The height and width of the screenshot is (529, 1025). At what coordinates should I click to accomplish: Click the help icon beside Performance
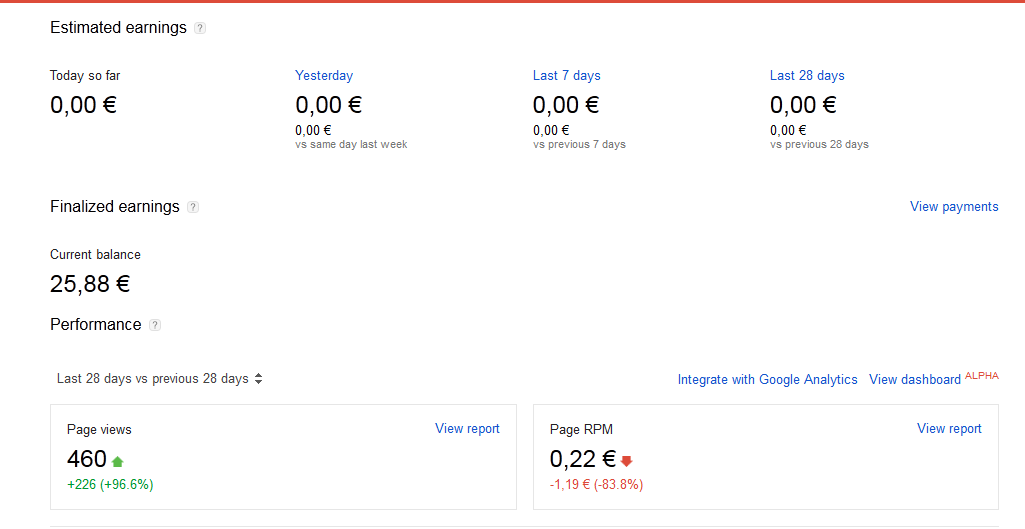tap(155, 325)
